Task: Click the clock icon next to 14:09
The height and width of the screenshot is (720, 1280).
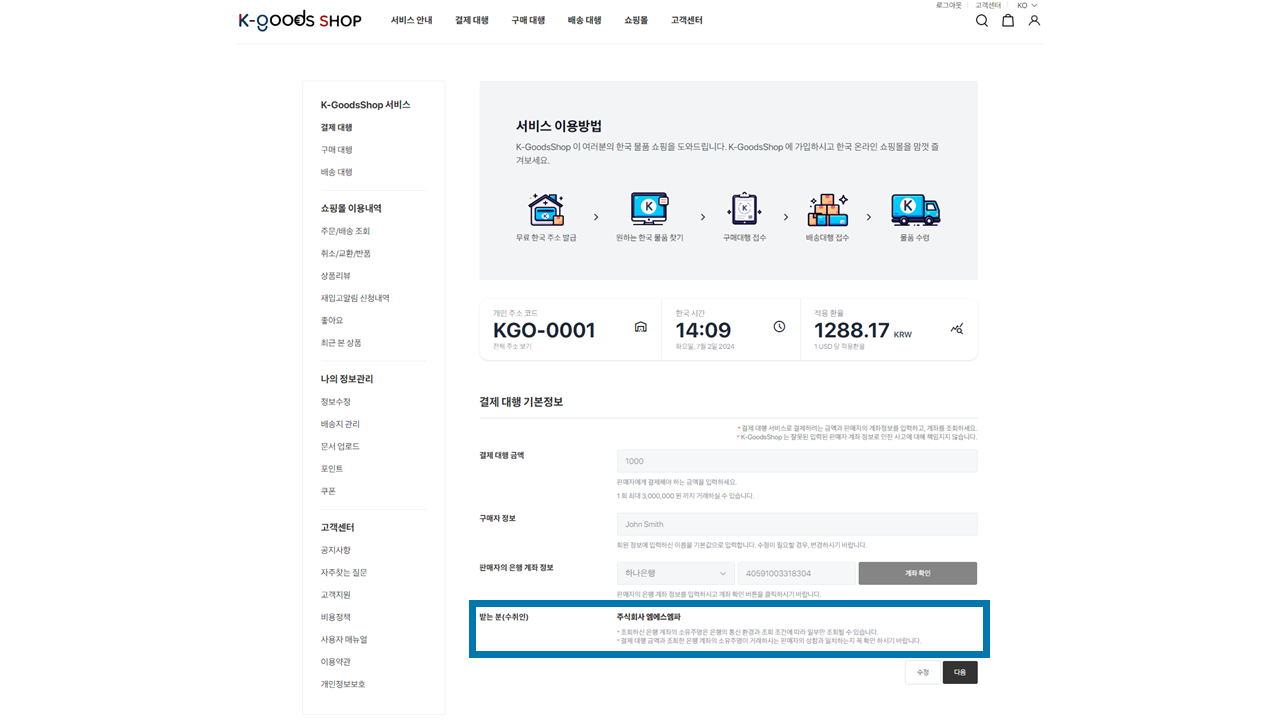Action: (x=779, y=327)
